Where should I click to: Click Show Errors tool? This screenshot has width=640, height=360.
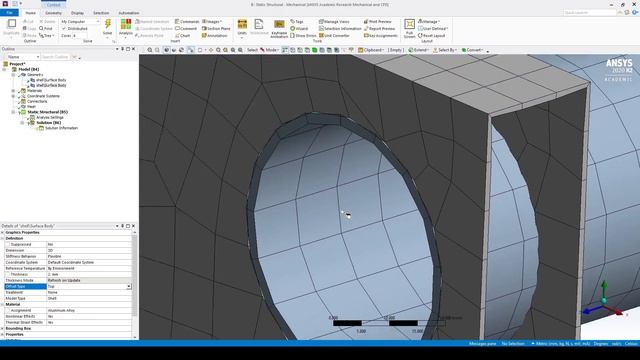(303, 36)
